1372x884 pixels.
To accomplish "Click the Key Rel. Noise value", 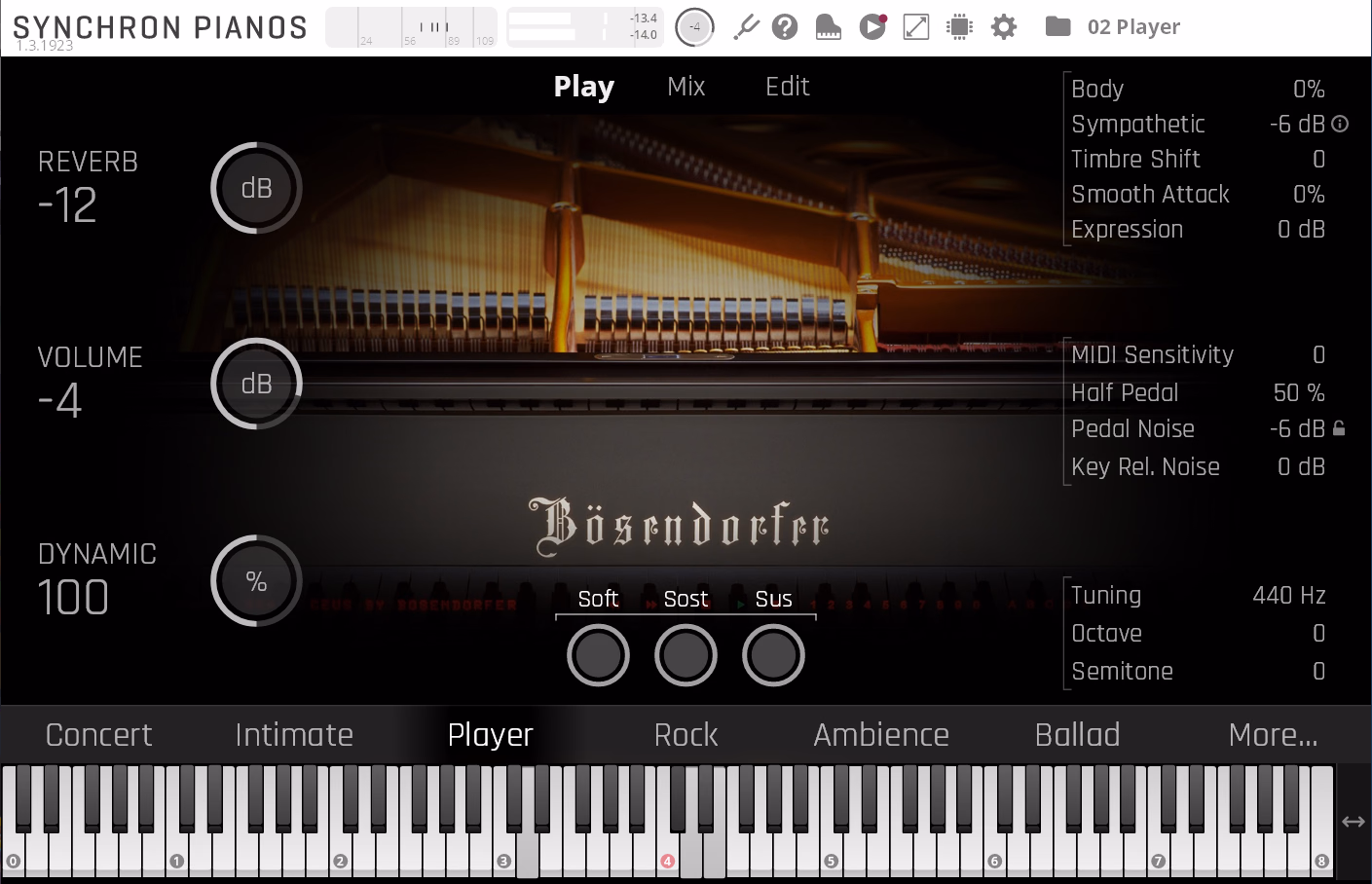I will (x=1301, y=466).
